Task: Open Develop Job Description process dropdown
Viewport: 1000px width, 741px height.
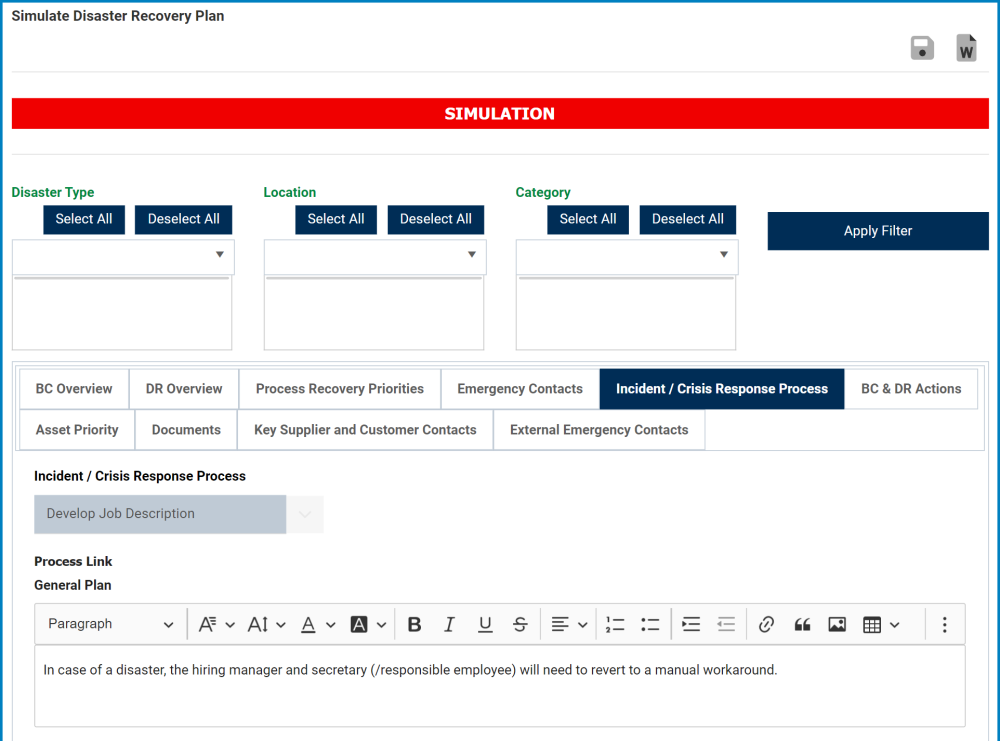Action: click(x=179, y=514)
